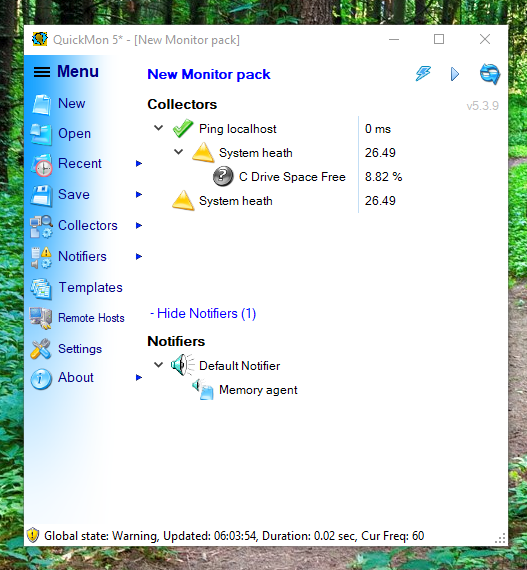Collapse the Ping localhost collector node
Viewport: 527px width, 570px height.
click(158, 128)
